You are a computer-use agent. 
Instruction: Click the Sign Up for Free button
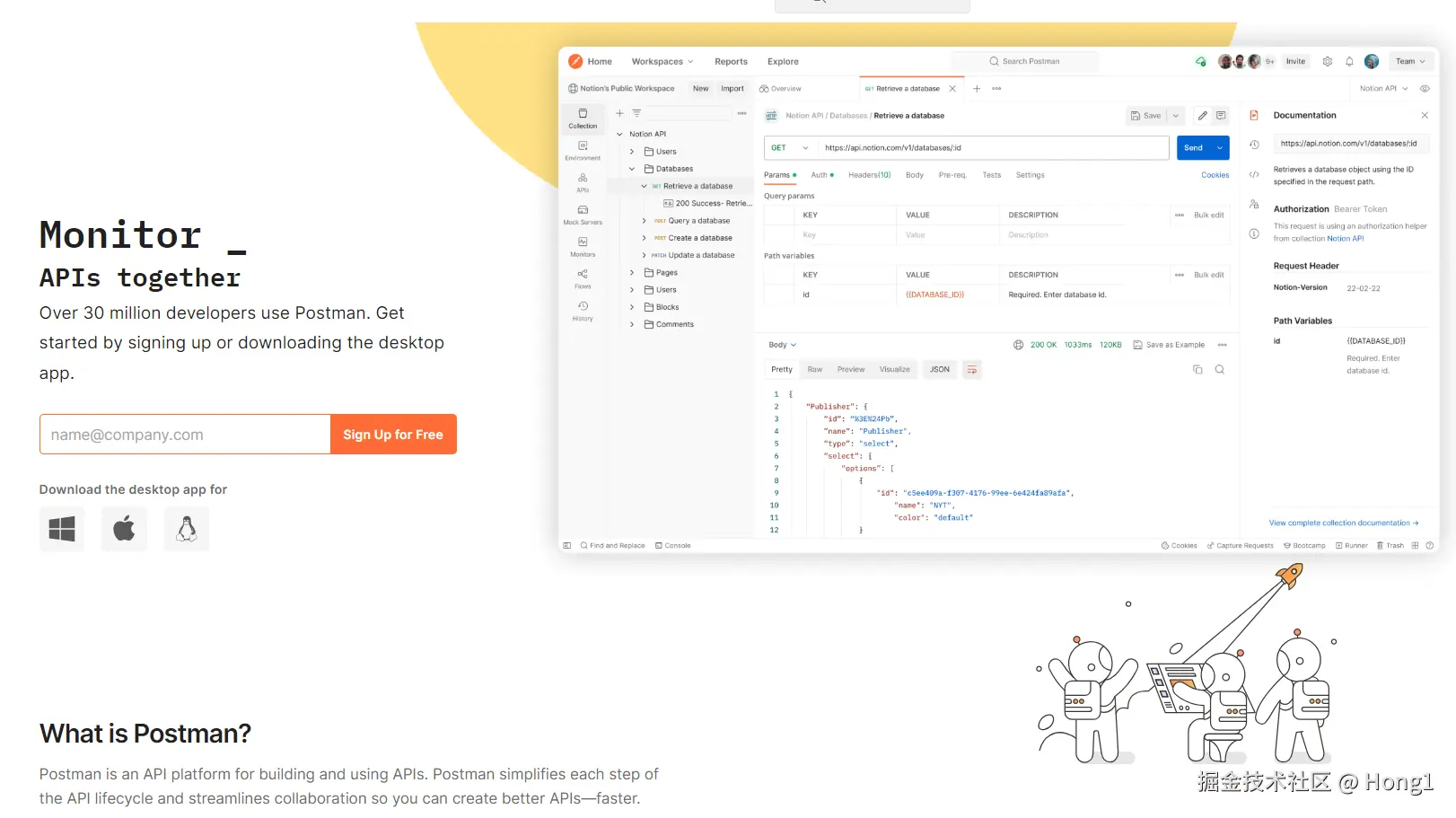(393, 435)
